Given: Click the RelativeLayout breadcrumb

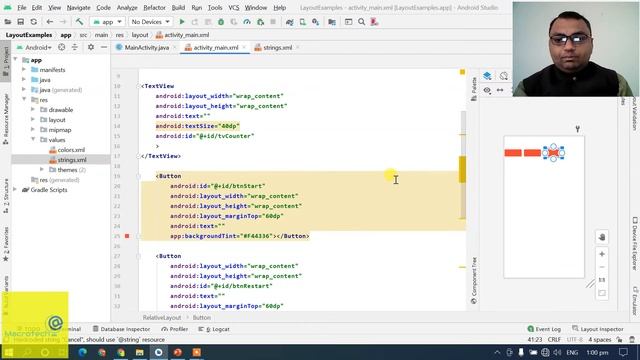Looking at the screenshot, I should pos(162,318).
